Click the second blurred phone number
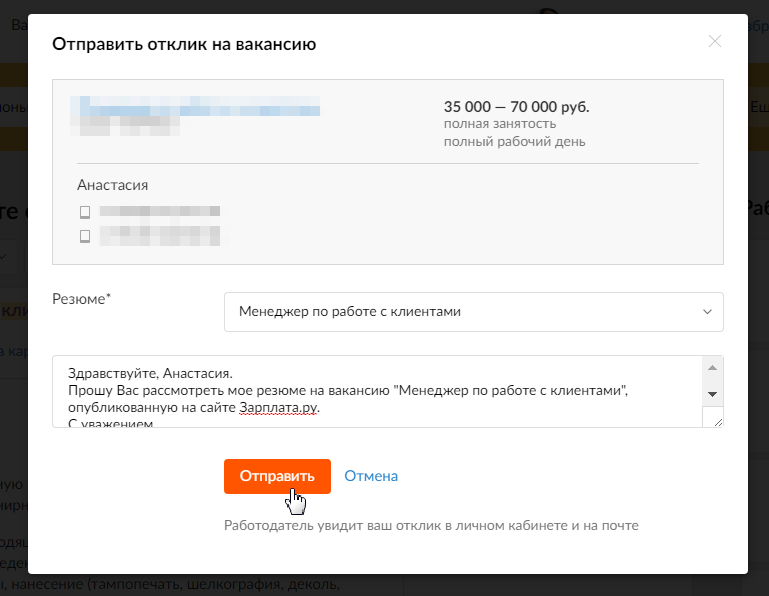 pos(159,236)
